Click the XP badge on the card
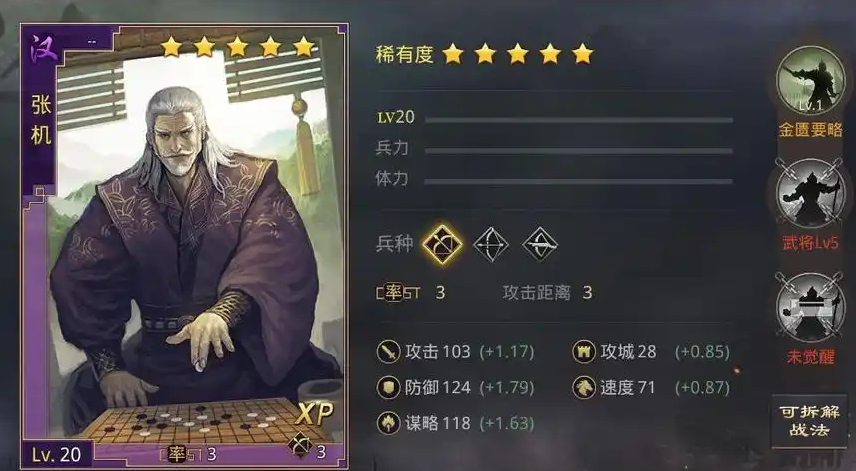Screen dimensions: 856x471 tap(314, 414)
